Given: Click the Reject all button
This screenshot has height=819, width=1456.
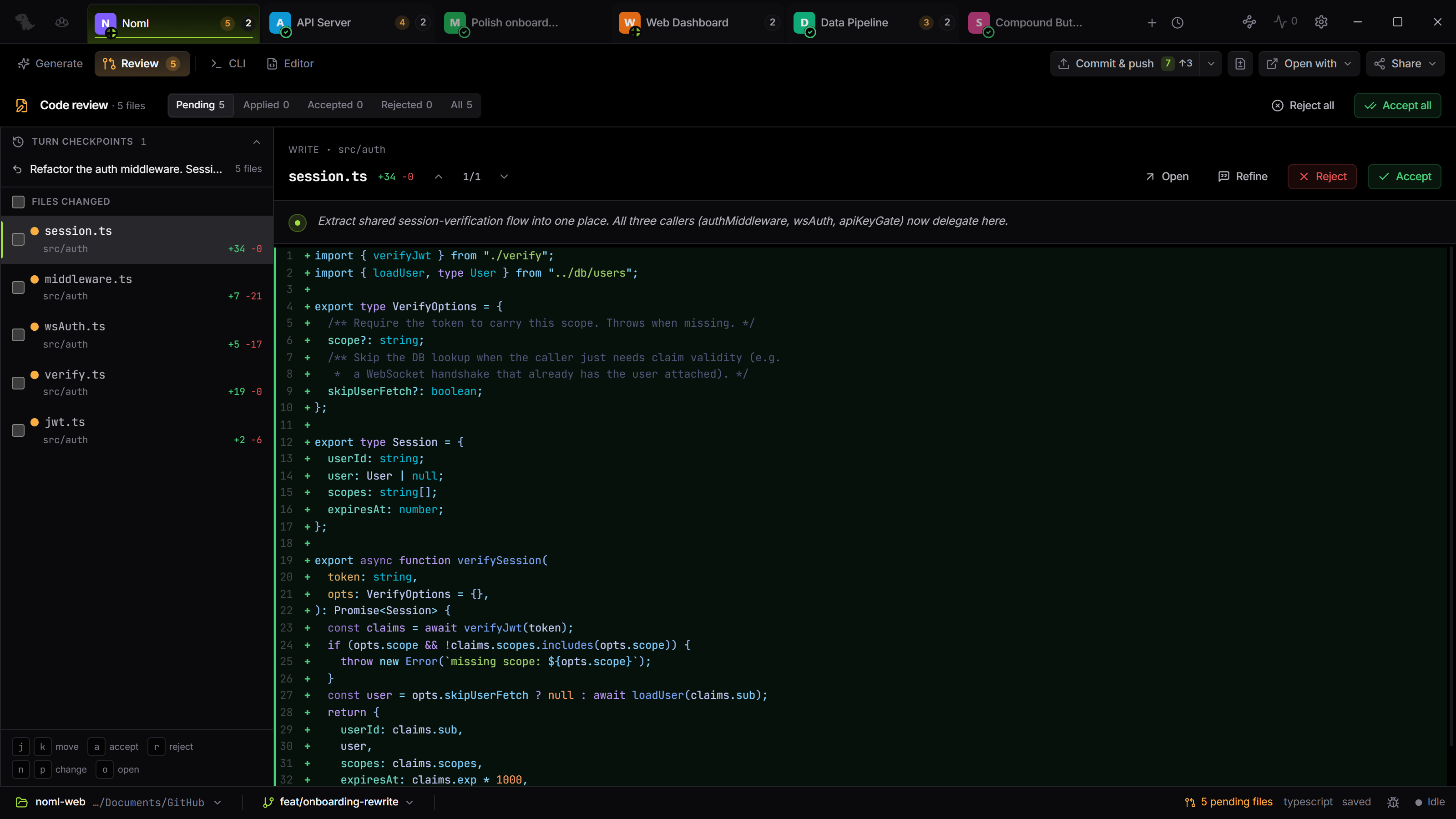Looking at the screenshot, I should (1303, 106).
